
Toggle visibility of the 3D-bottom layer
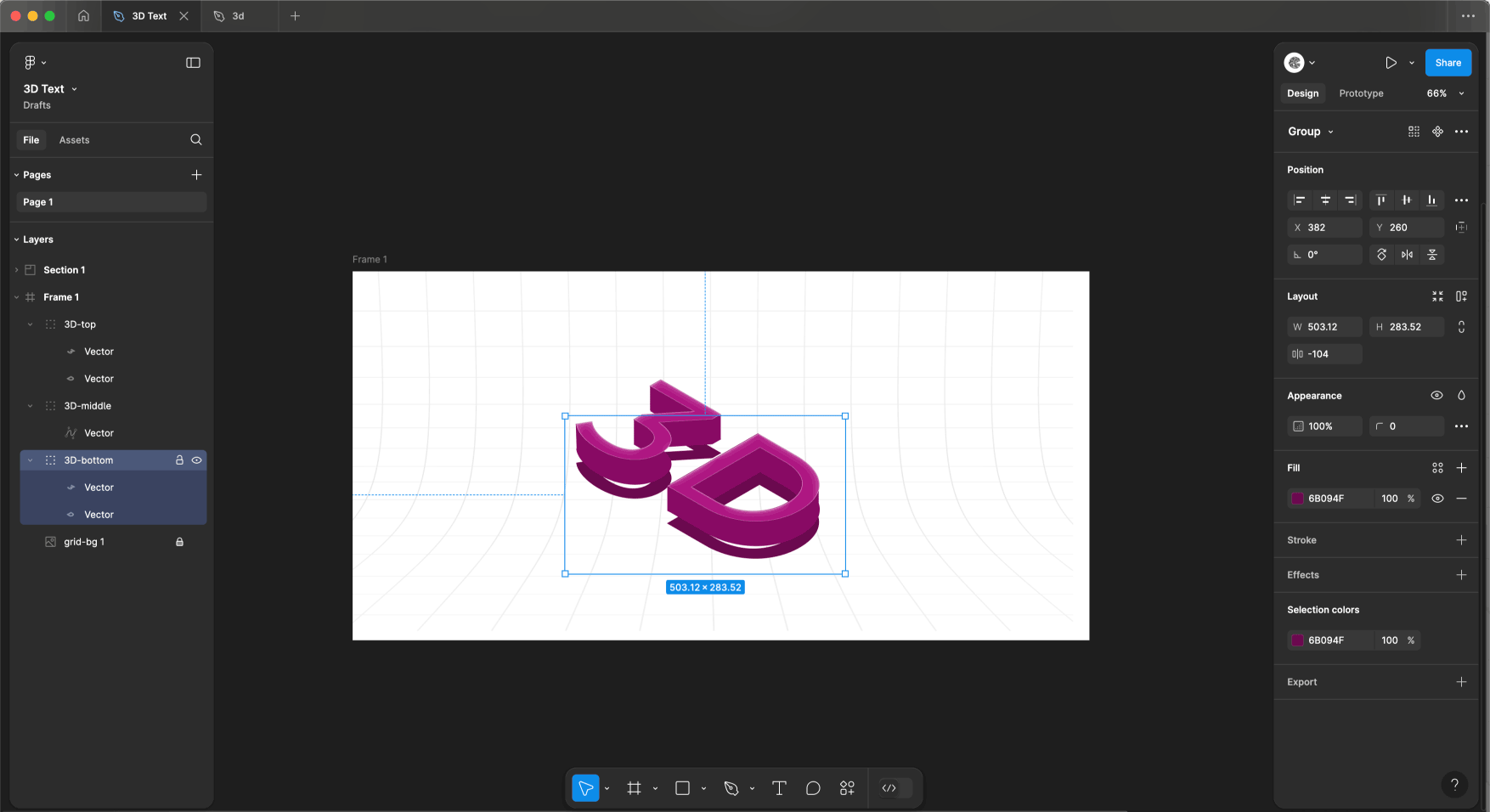pos(196,460)
